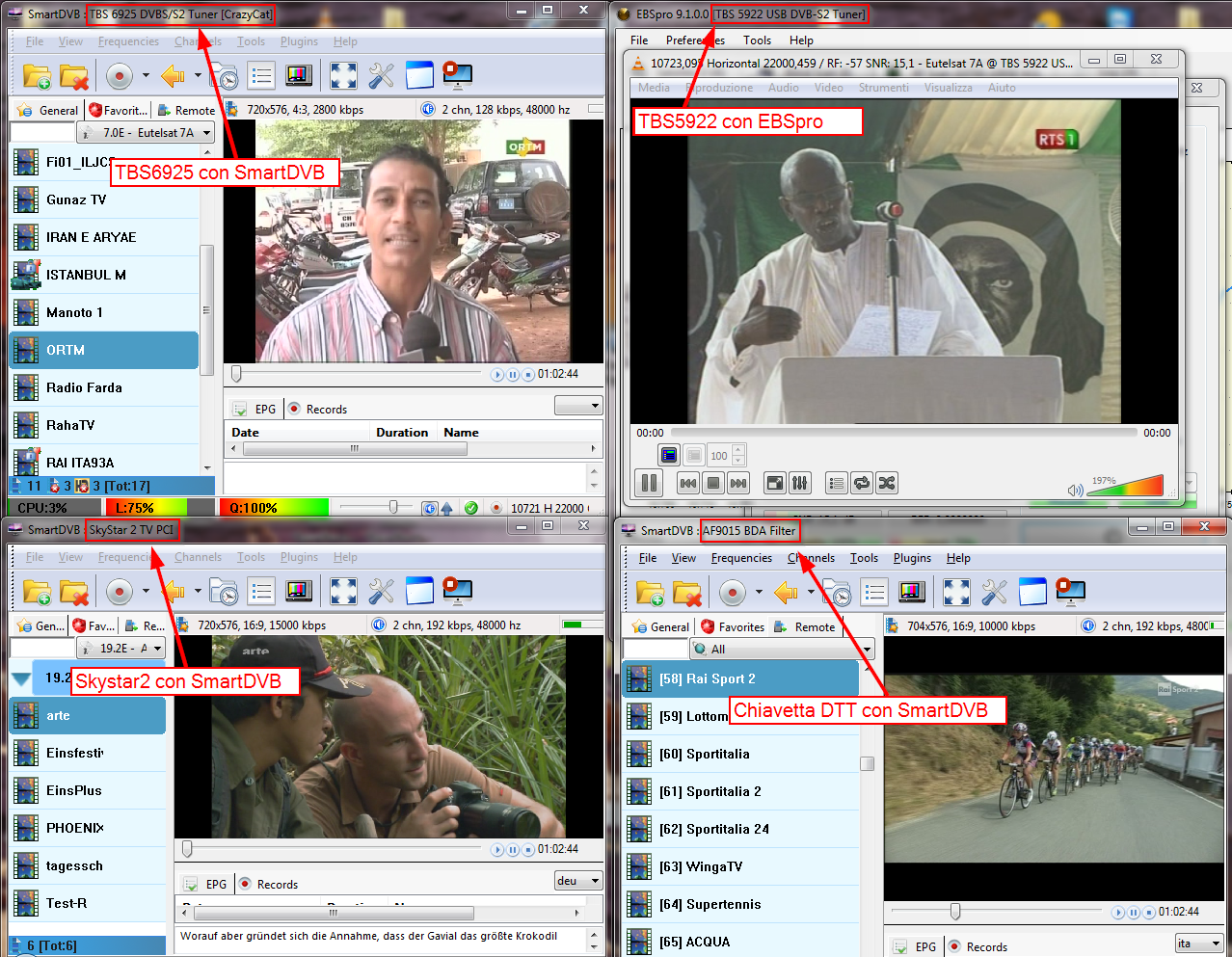Toggle the playlist view in EBSpro player

click(x=837, y=483)
